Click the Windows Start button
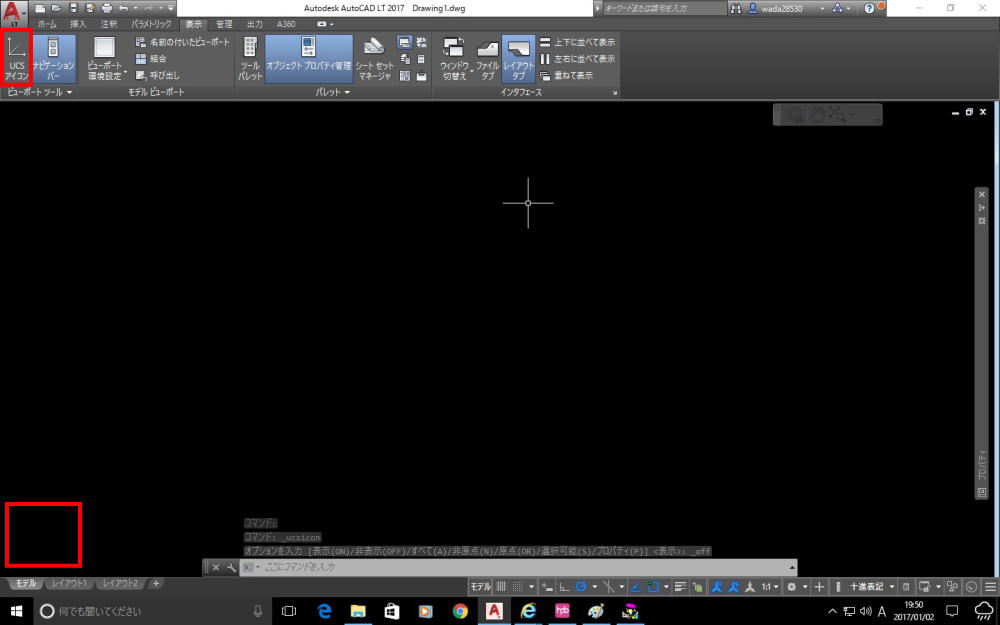Image resolution: width=1000 pixels, height=625 pixels. click(16, 611)
